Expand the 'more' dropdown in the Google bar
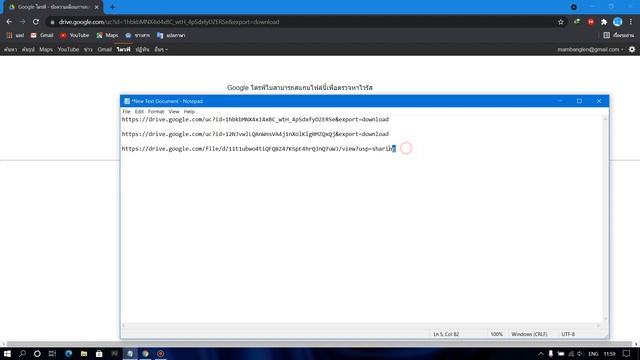This screenshot has height=360, width=640. (x=161, y=49)
